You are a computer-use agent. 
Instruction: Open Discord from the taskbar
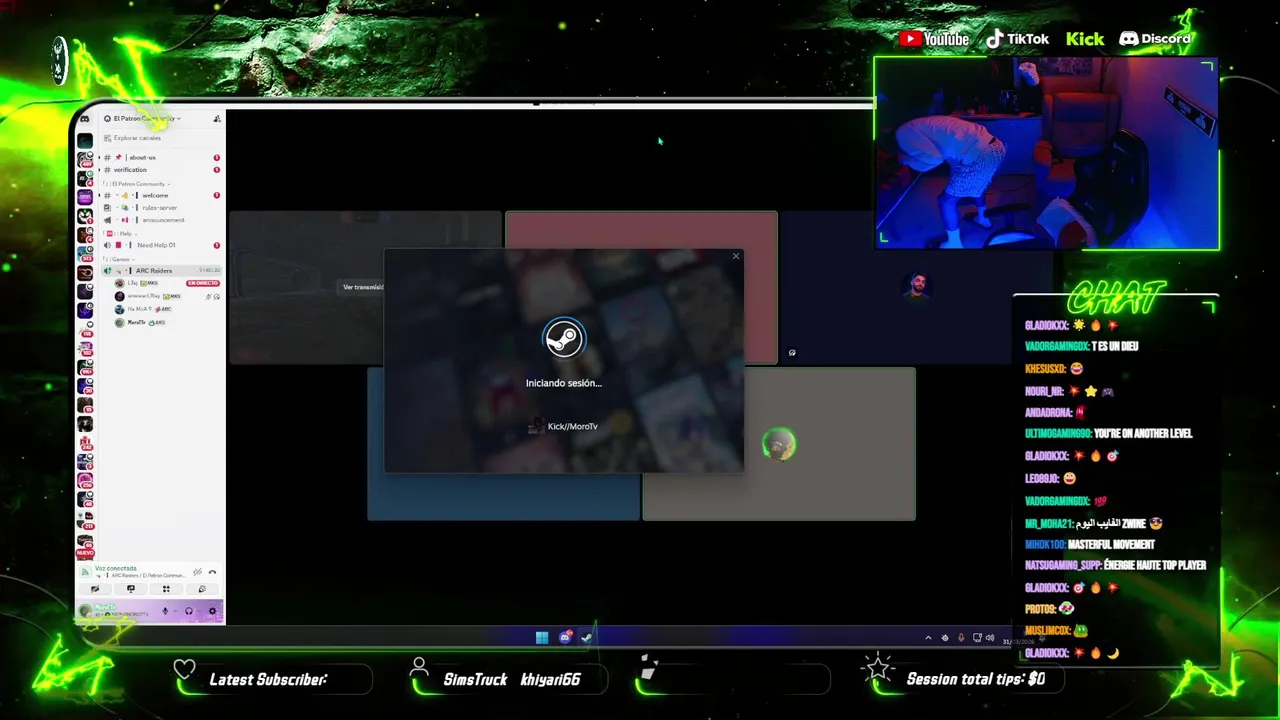pyautogui.click(x=565, y=637)
